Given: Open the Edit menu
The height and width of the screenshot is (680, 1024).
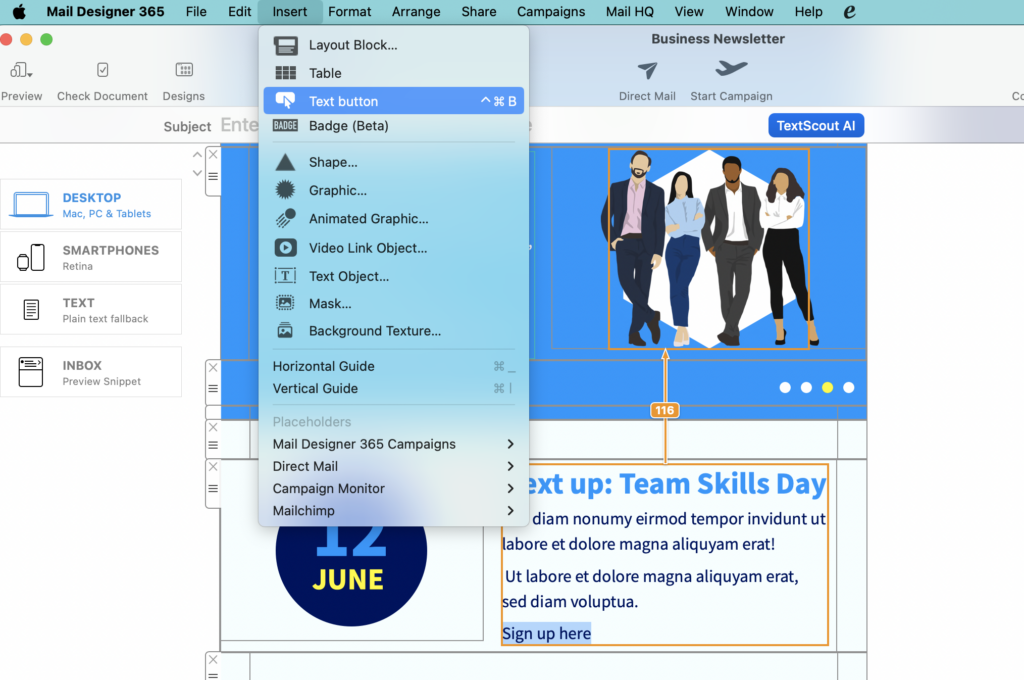Looking at the screenshot, I should (240, 12).
